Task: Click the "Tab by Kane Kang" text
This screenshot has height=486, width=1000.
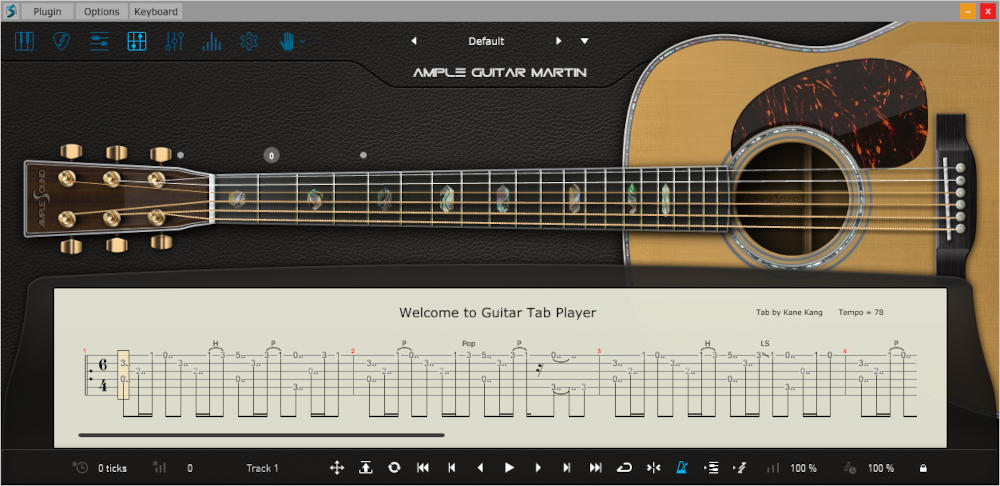Action: [x=789, y=313]
